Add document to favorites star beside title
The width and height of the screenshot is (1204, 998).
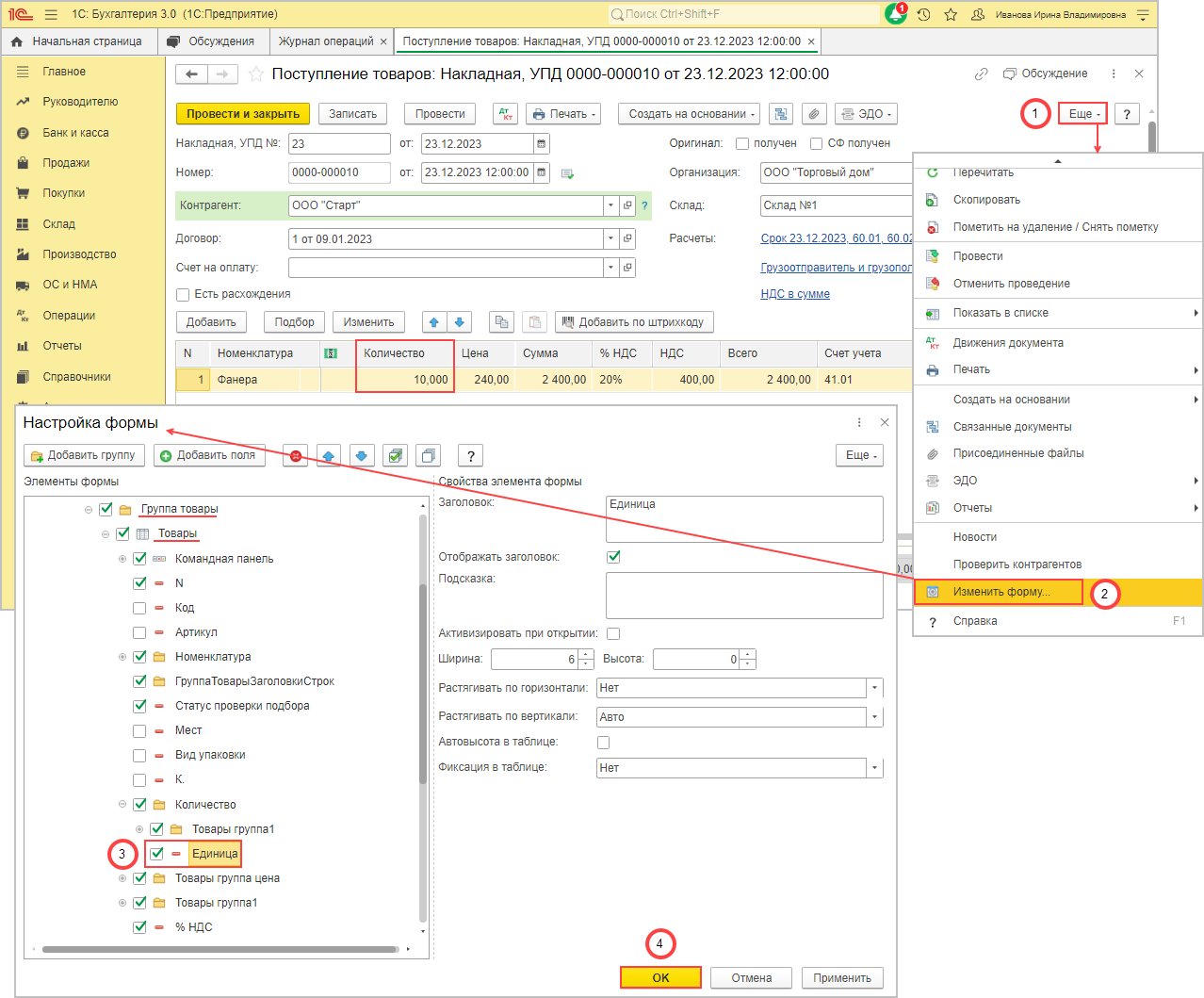pyautogui.click(x=255, y=74)
